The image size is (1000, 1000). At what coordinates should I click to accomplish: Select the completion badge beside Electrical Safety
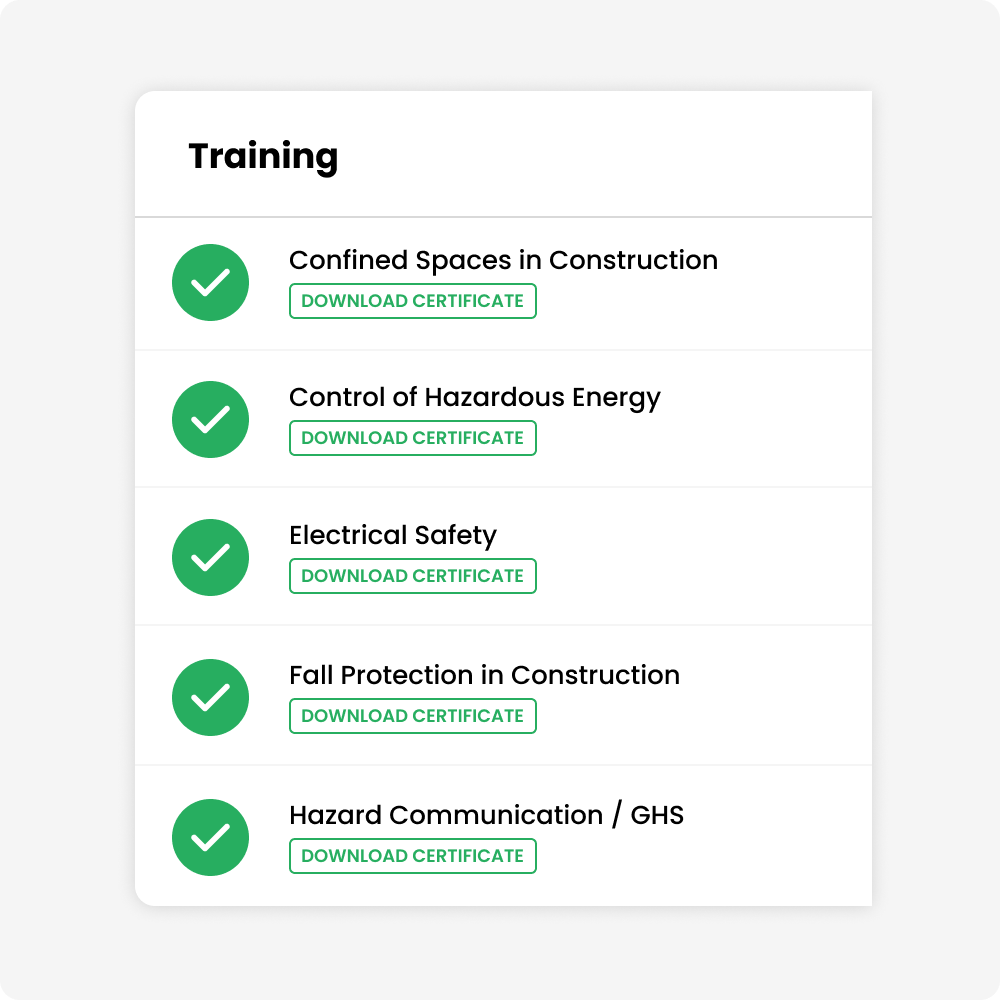click(x=210, y=557)
